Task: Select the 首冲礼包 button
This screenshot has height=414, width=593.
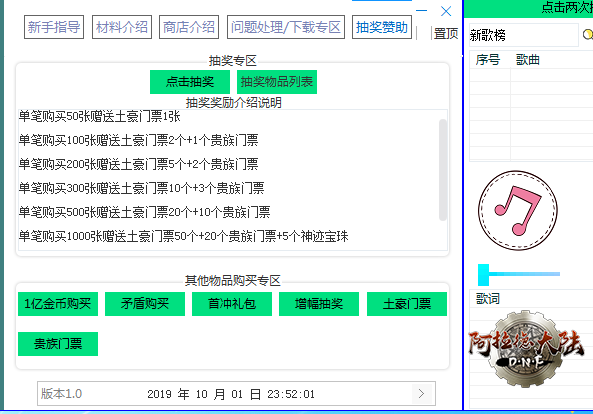Action: tap(232, 304)
